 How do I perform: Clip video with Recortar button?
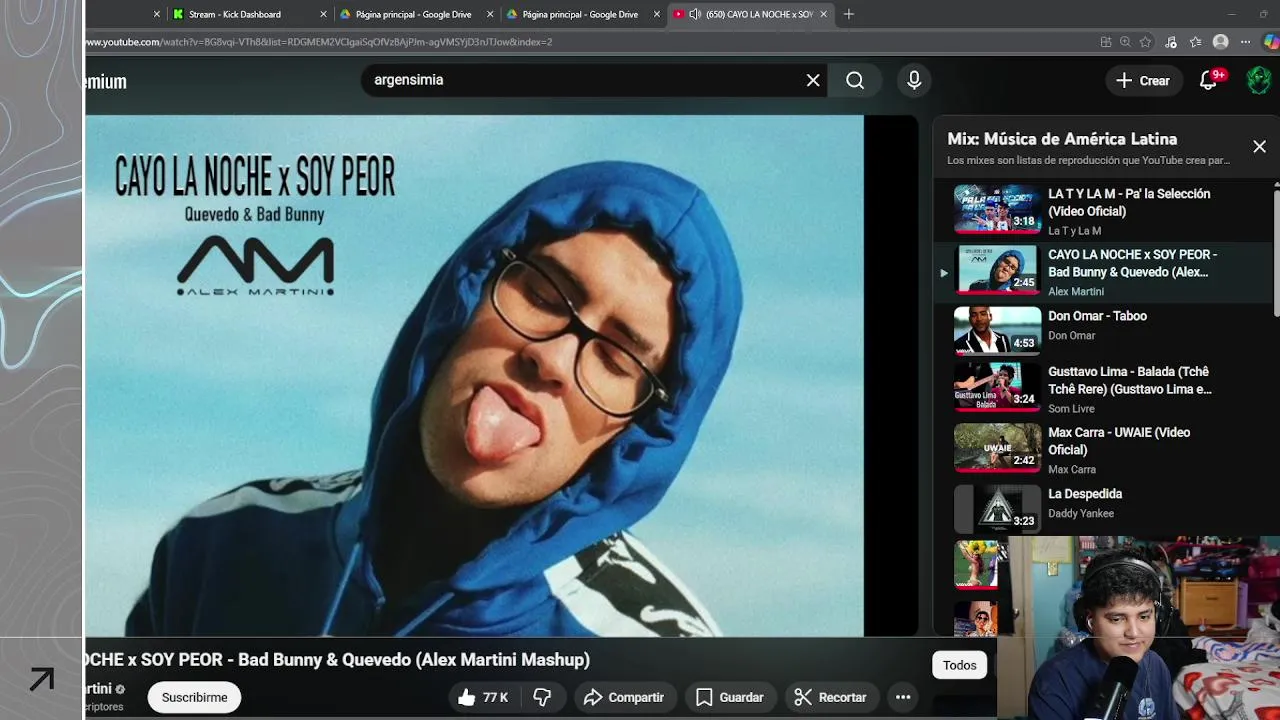click(831, 697)
